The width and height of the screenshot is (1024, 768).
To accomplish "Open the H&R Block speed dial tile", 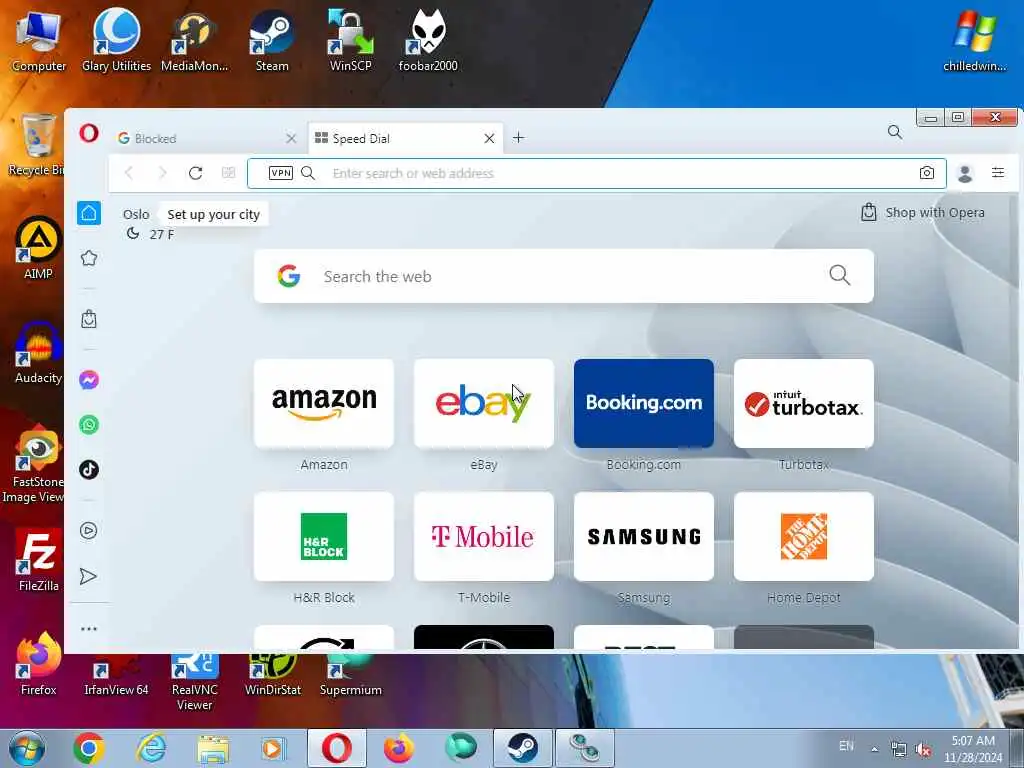I will pos(324,536).
